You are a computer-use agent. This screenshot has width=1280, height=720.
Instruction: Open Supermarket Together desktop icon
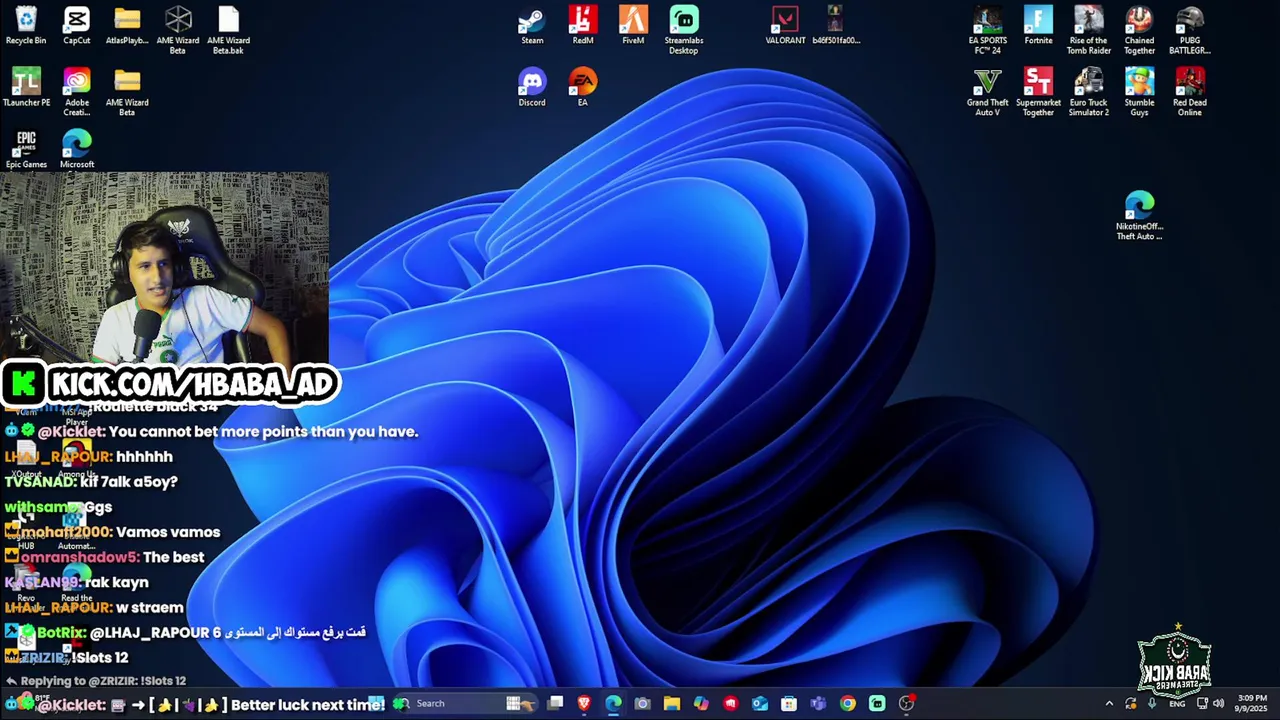[x=1038, y=92]
